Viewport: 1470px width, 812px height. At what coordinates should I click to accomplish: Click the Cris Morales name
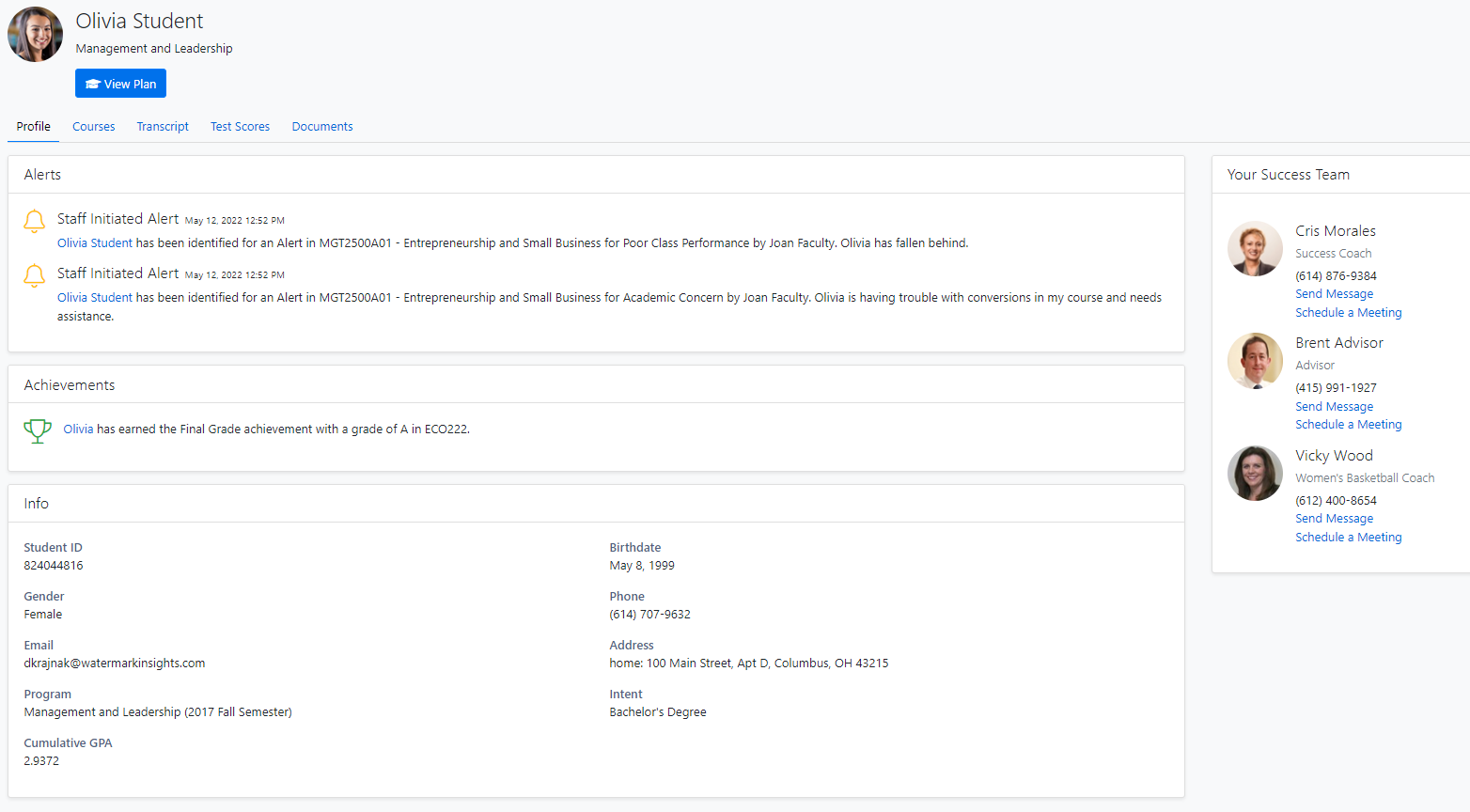pos(1336,230)
